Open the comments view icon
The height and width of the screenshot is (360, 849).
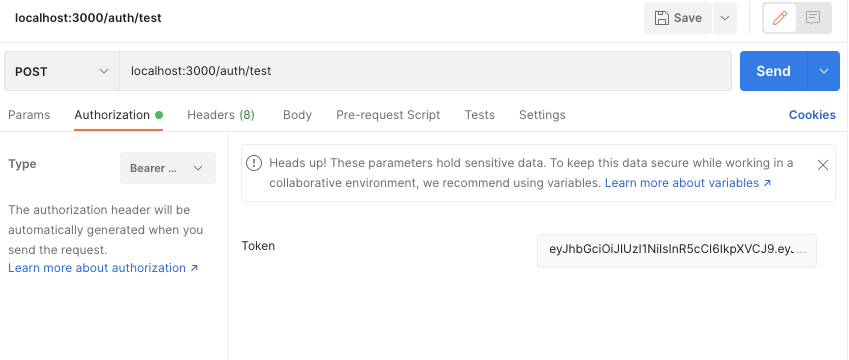813,18
